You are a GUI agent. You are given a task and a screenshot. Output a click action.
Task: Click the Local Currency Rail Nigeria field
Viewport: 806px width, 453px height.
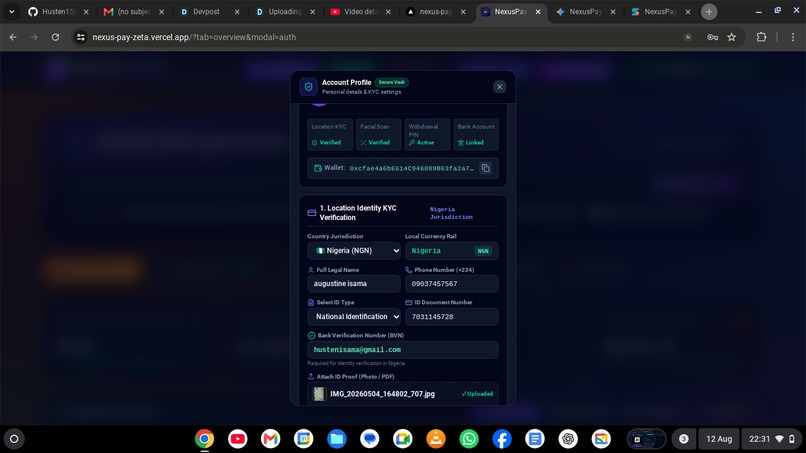pos(451,250)
